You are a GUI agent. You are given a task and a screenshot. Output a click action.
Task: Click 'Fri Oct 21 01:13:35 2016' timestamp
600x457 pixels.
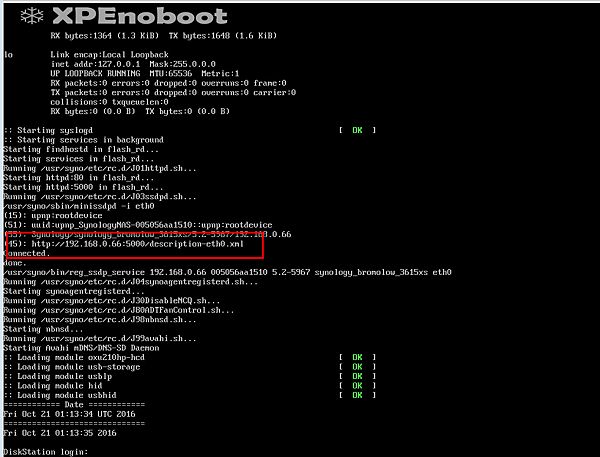point(60,433)
